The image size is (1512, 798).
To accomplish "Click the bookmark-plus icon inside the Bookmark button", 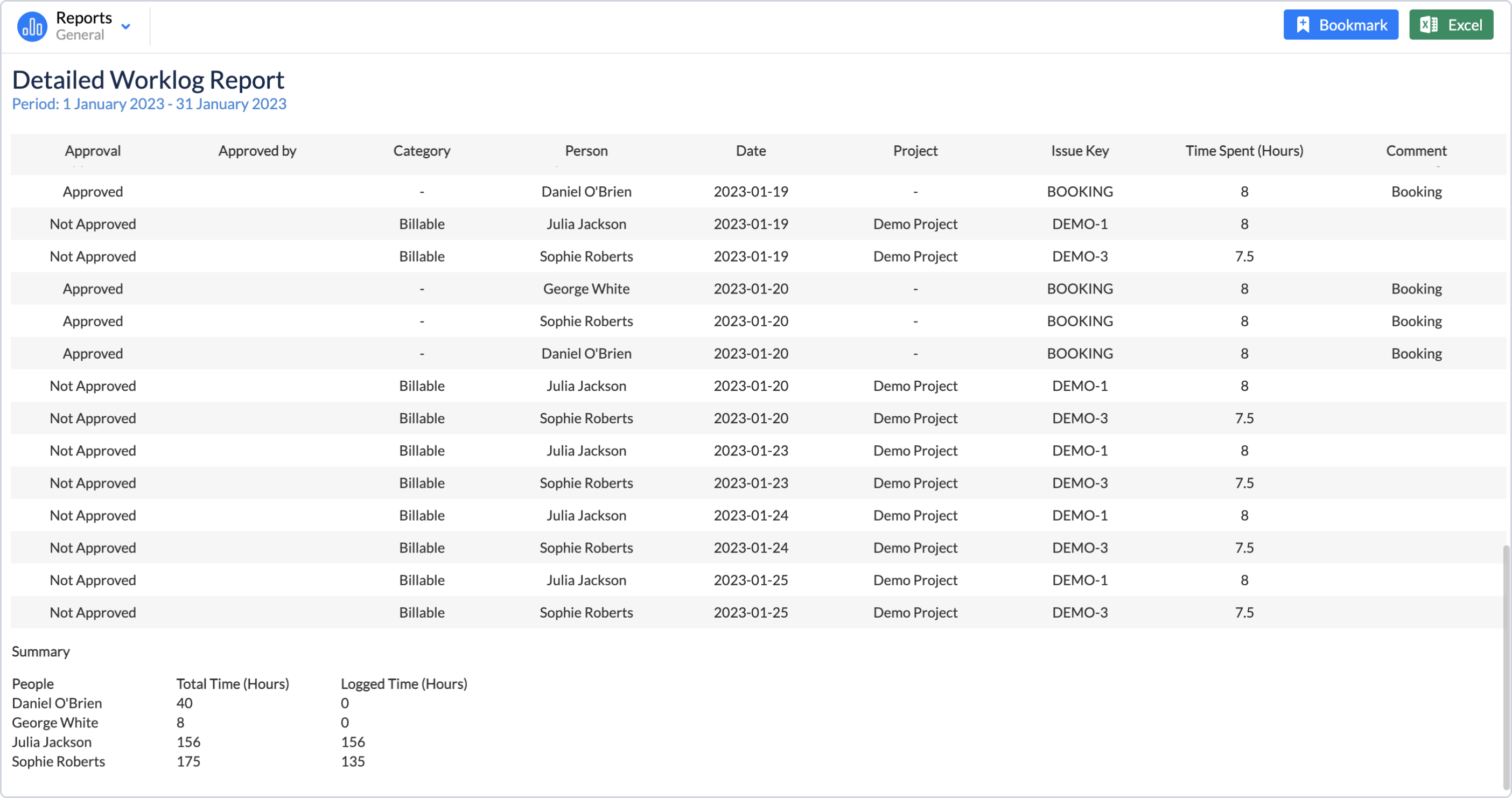I will coord(1303,24).
